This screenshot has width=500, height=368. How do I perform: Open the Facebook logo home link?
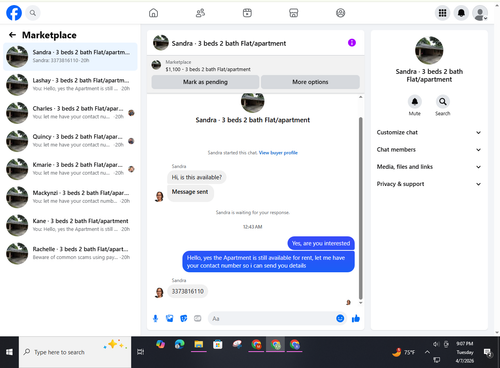click(x=14, y=13)
